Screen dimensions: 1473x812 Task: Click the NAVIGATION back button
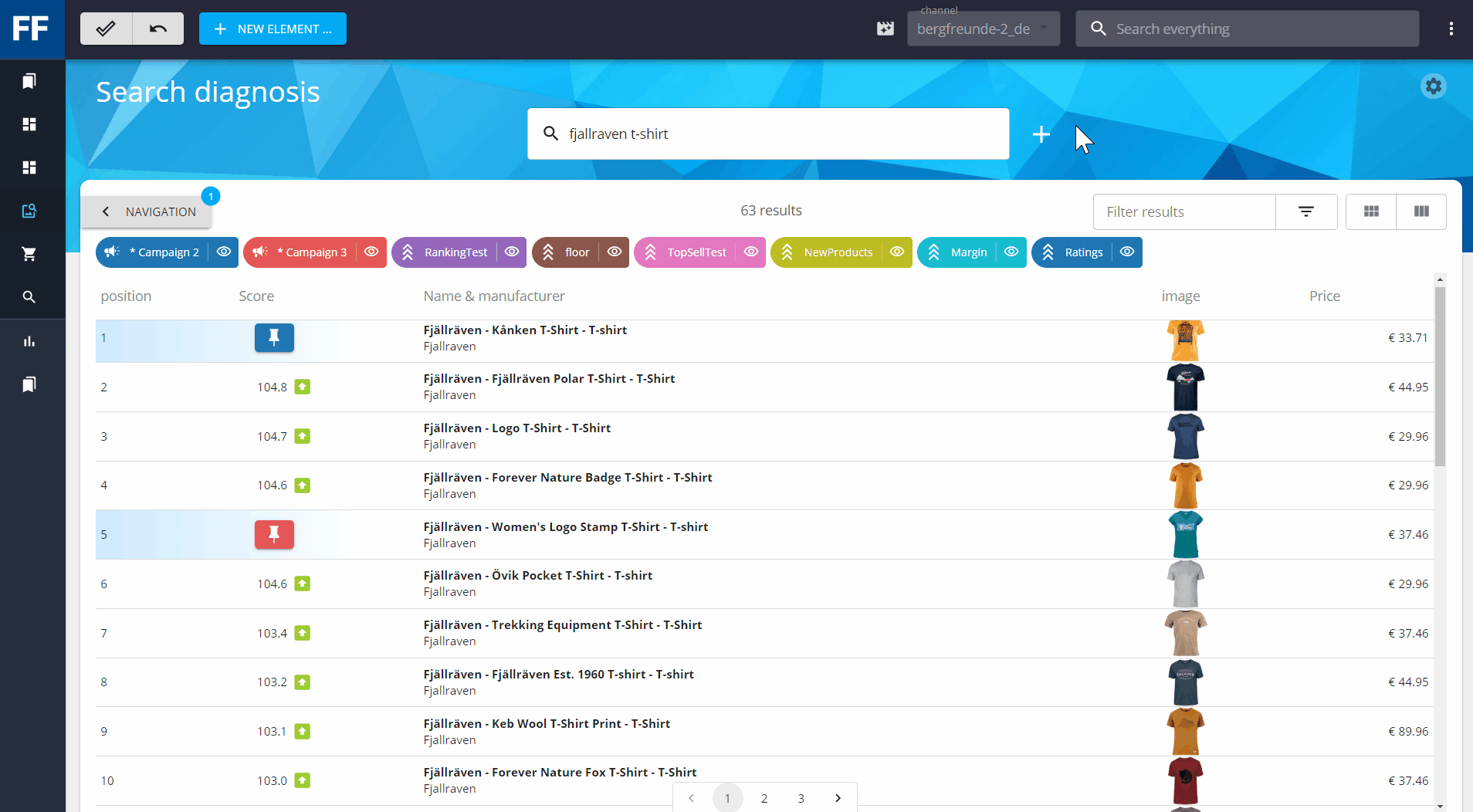[147, 211]
